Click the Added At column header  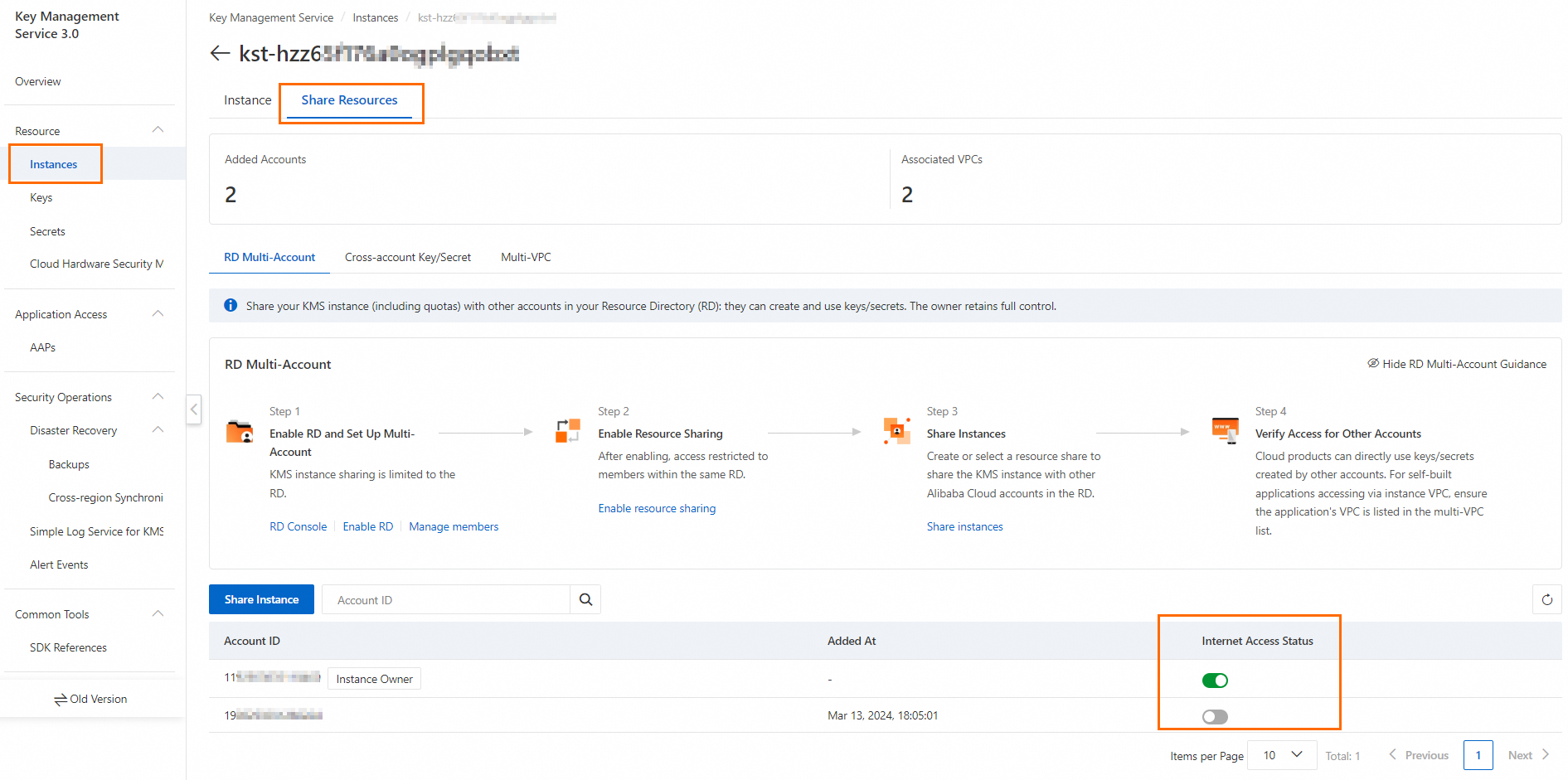(x=852, y=641)
